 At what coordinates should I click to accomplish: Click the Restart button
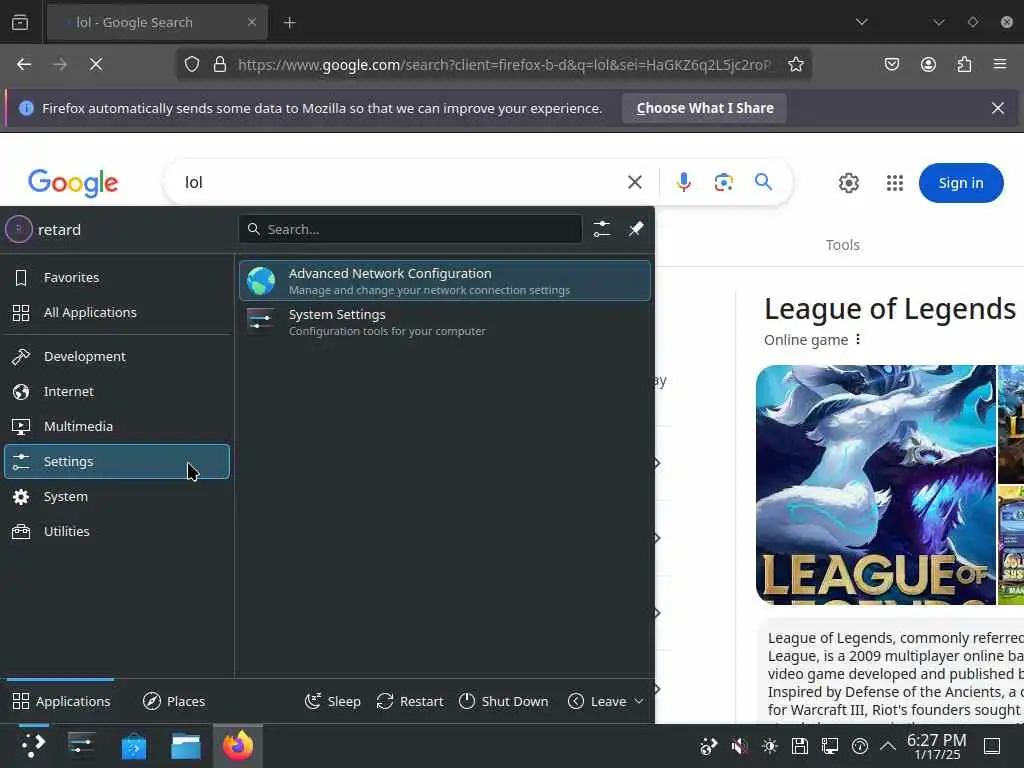pos(410,701)
